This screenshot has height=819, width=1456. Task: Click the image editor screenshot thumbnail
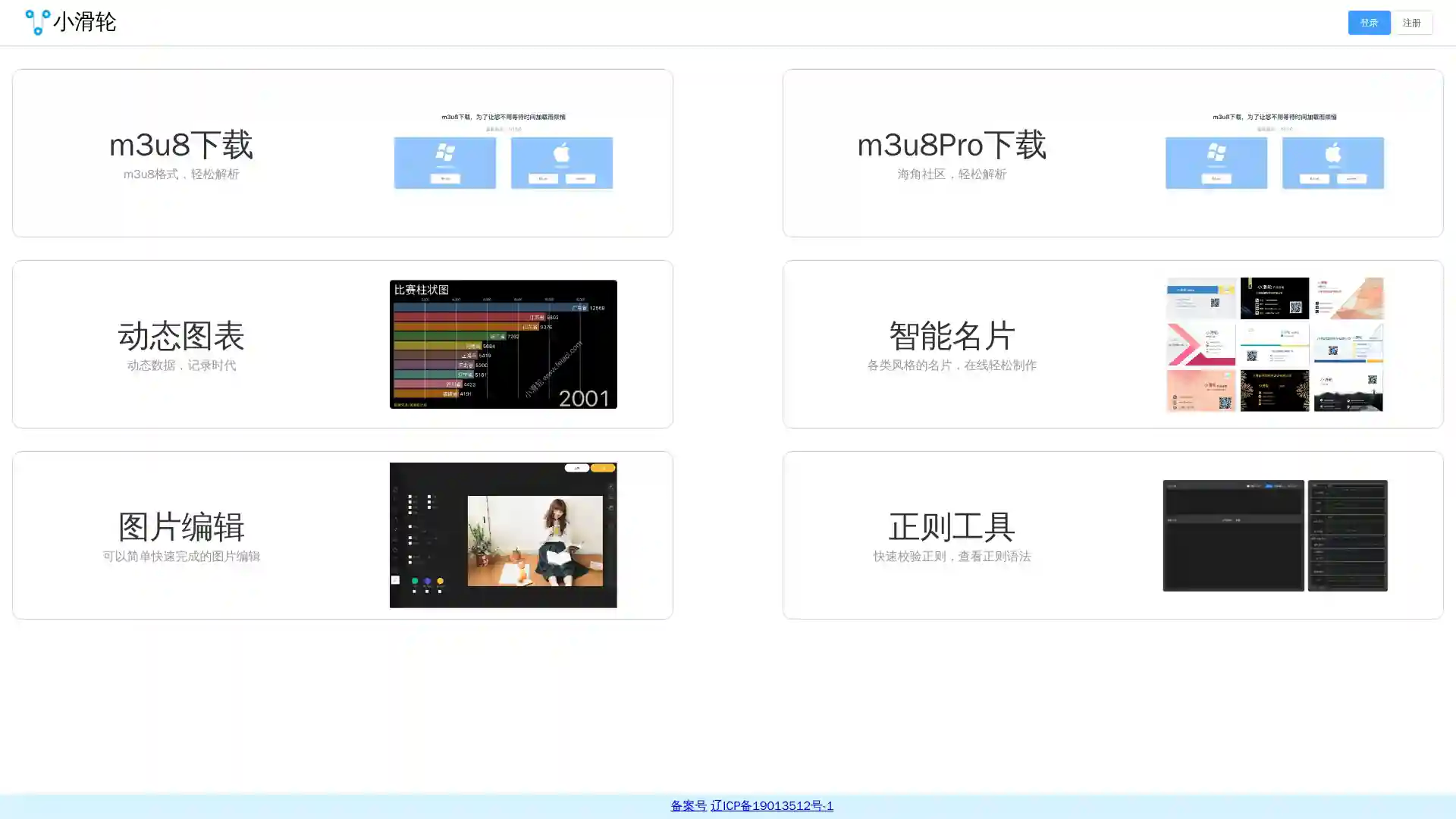[x=503, y=535]
